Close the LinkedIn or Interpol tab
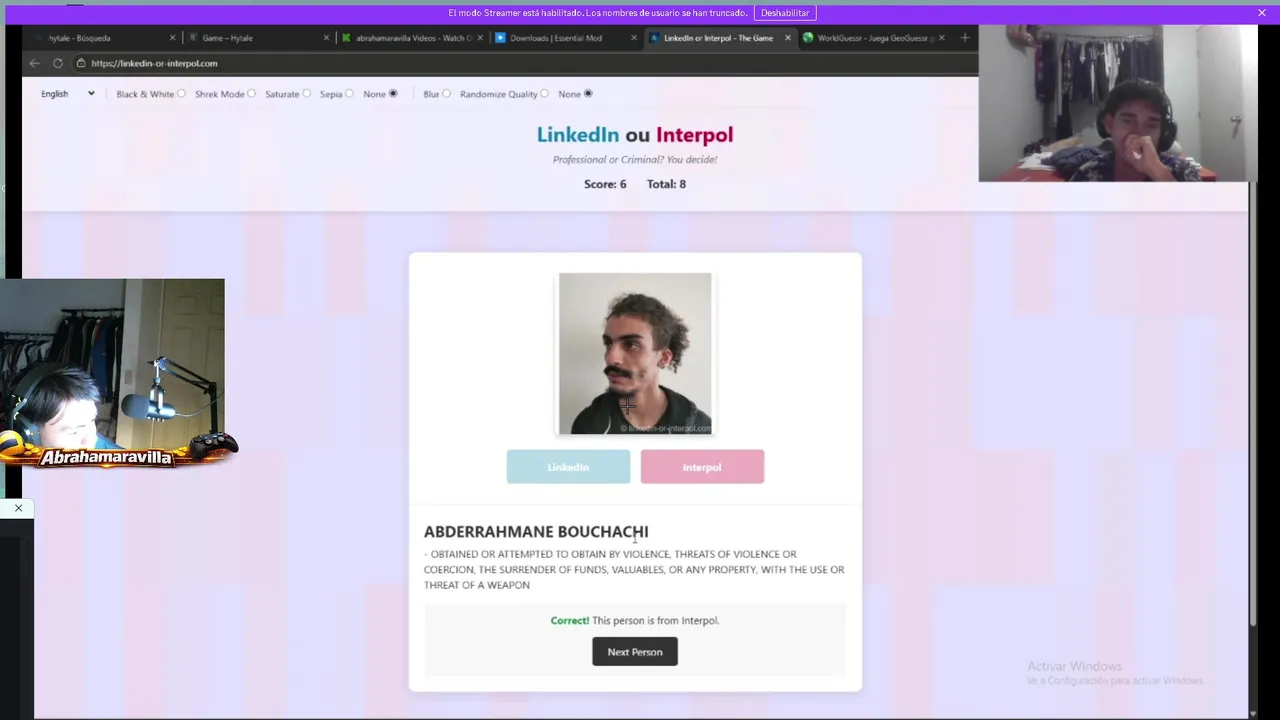The image size is (1280, 720). [x=788, y=38]
